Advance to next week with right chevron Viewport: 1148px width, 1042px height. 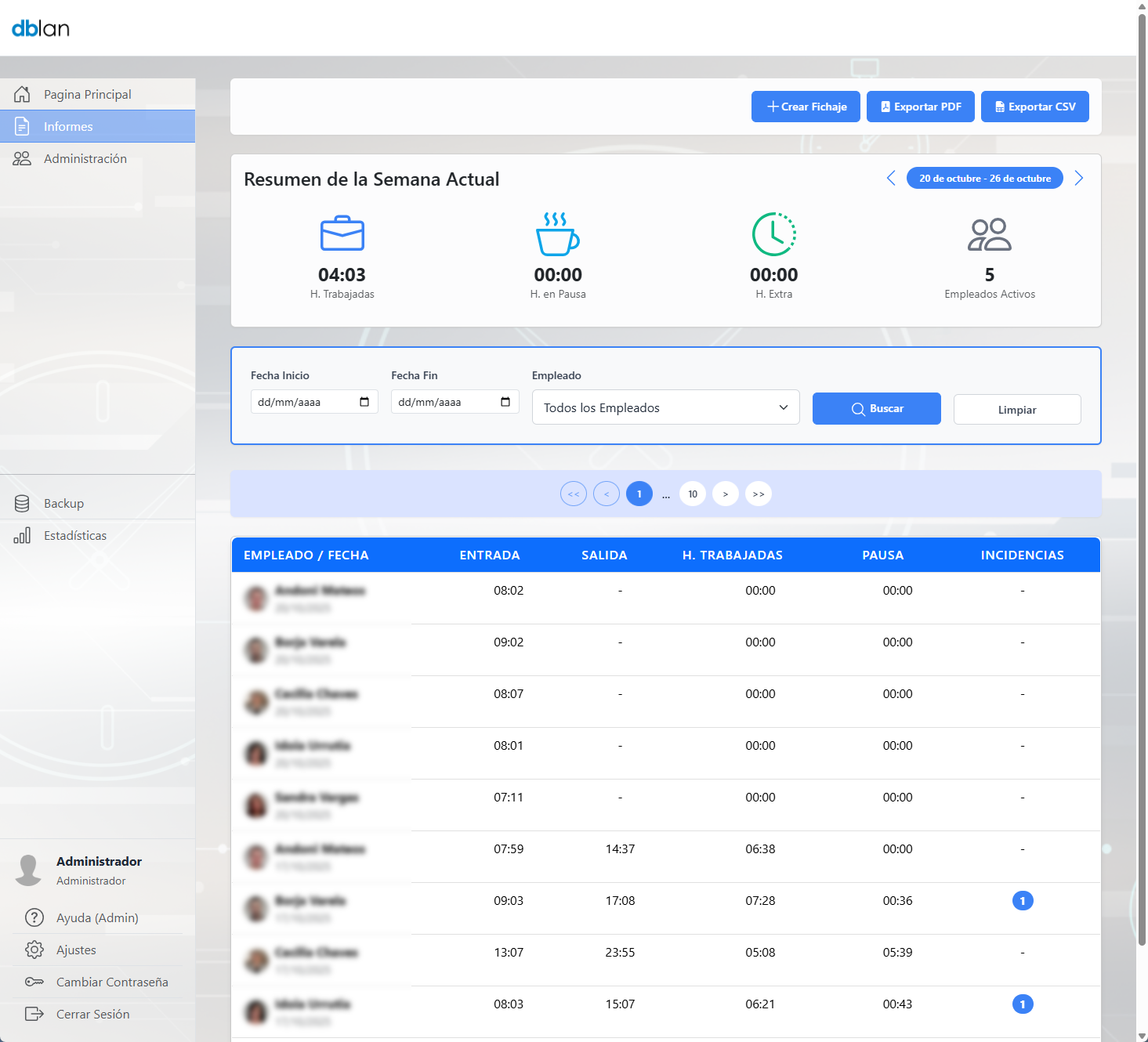point(1079,179)
